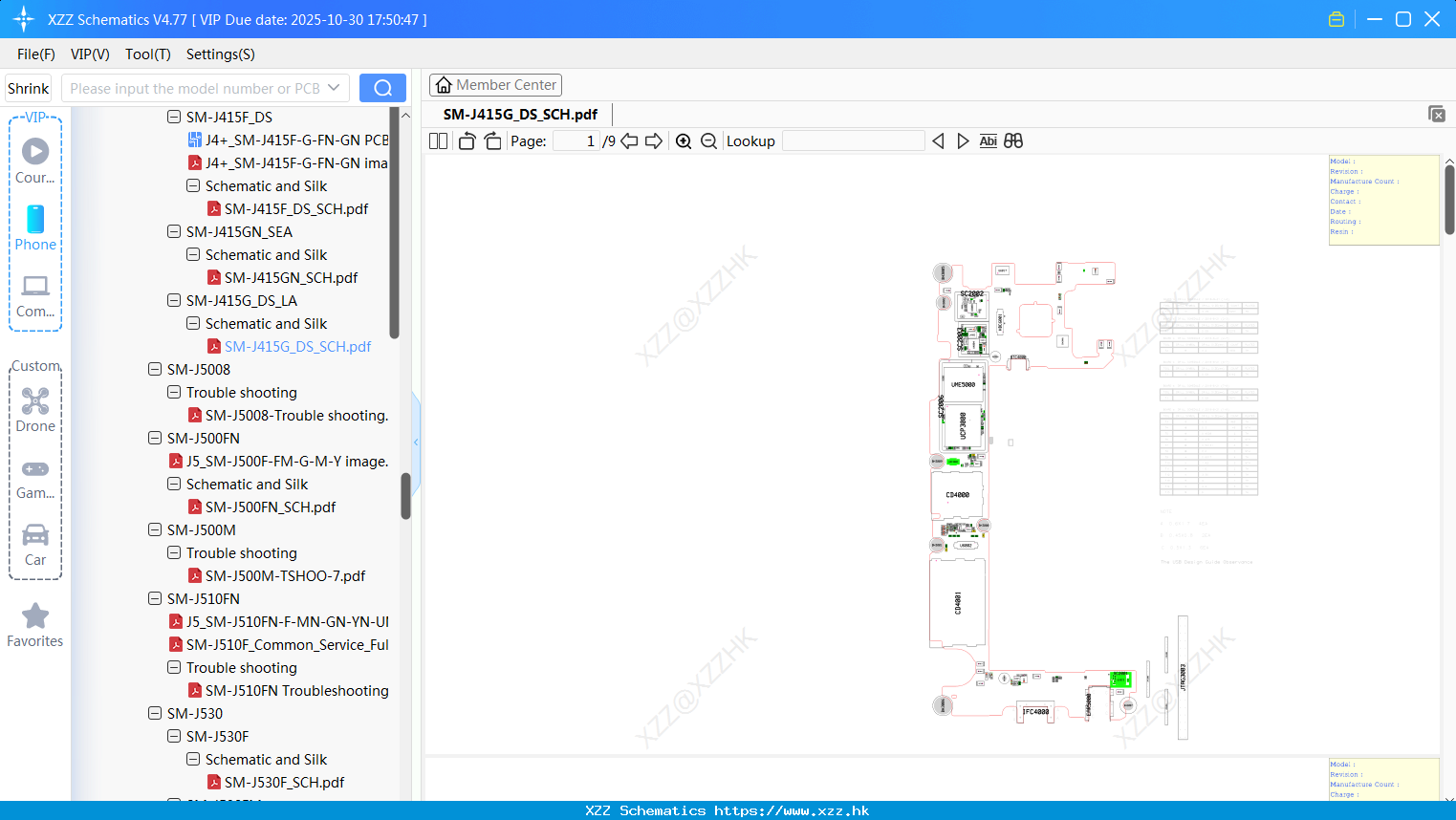
Task: Open SM-J415GN_SCH.pdf
Action: 282,277
